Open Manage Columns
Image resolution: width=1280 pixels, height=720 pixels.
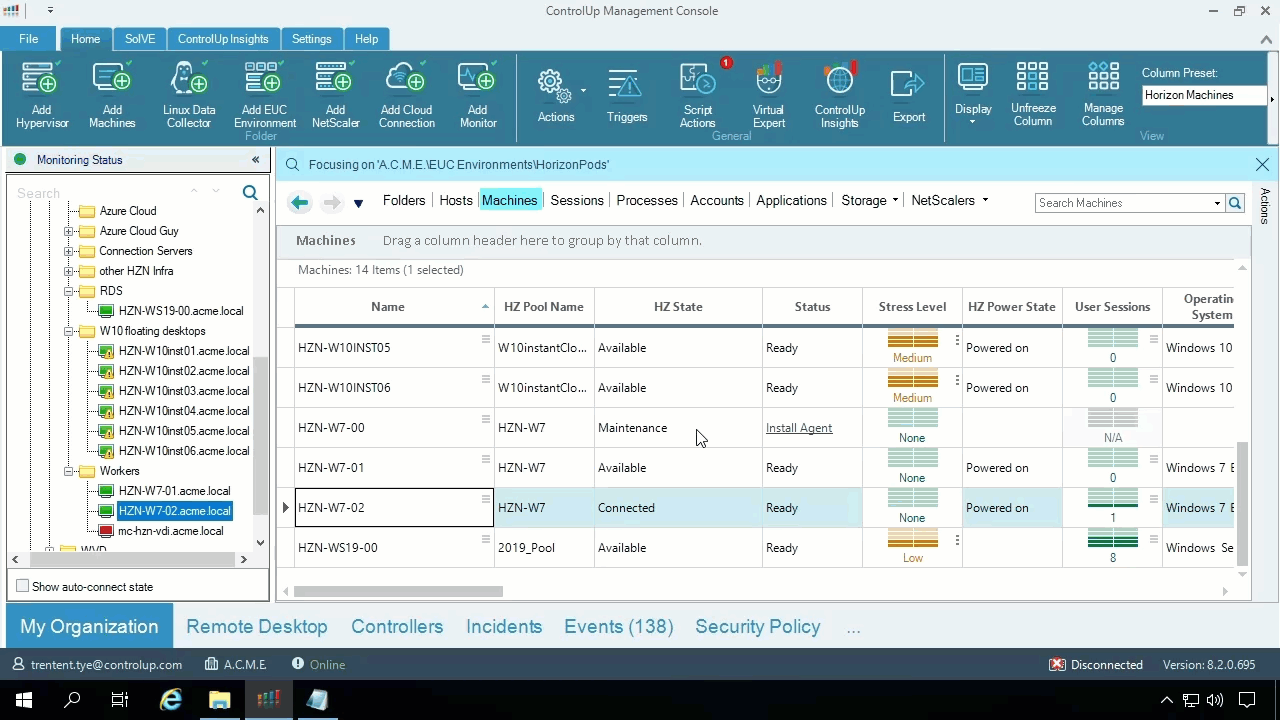point(1103,95)
